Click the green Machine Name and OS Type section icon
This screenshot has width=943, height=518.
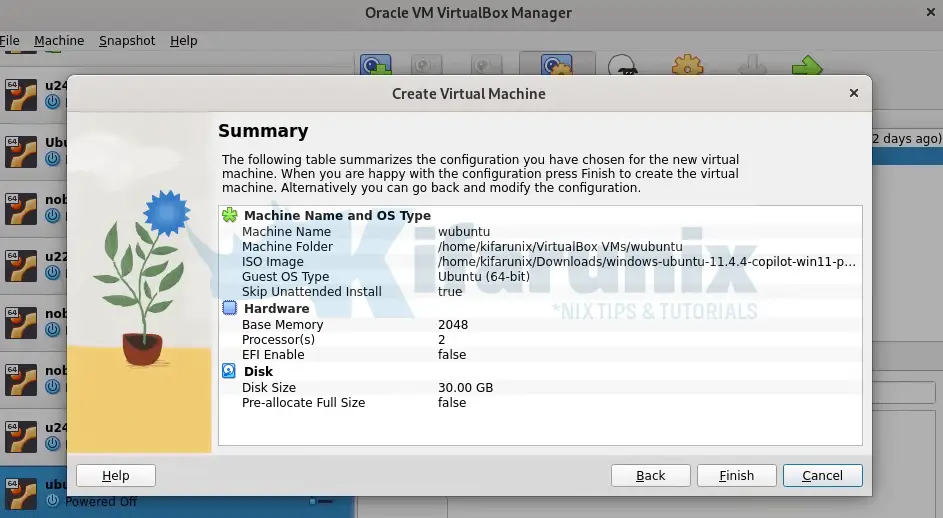[x=230, y=215]
